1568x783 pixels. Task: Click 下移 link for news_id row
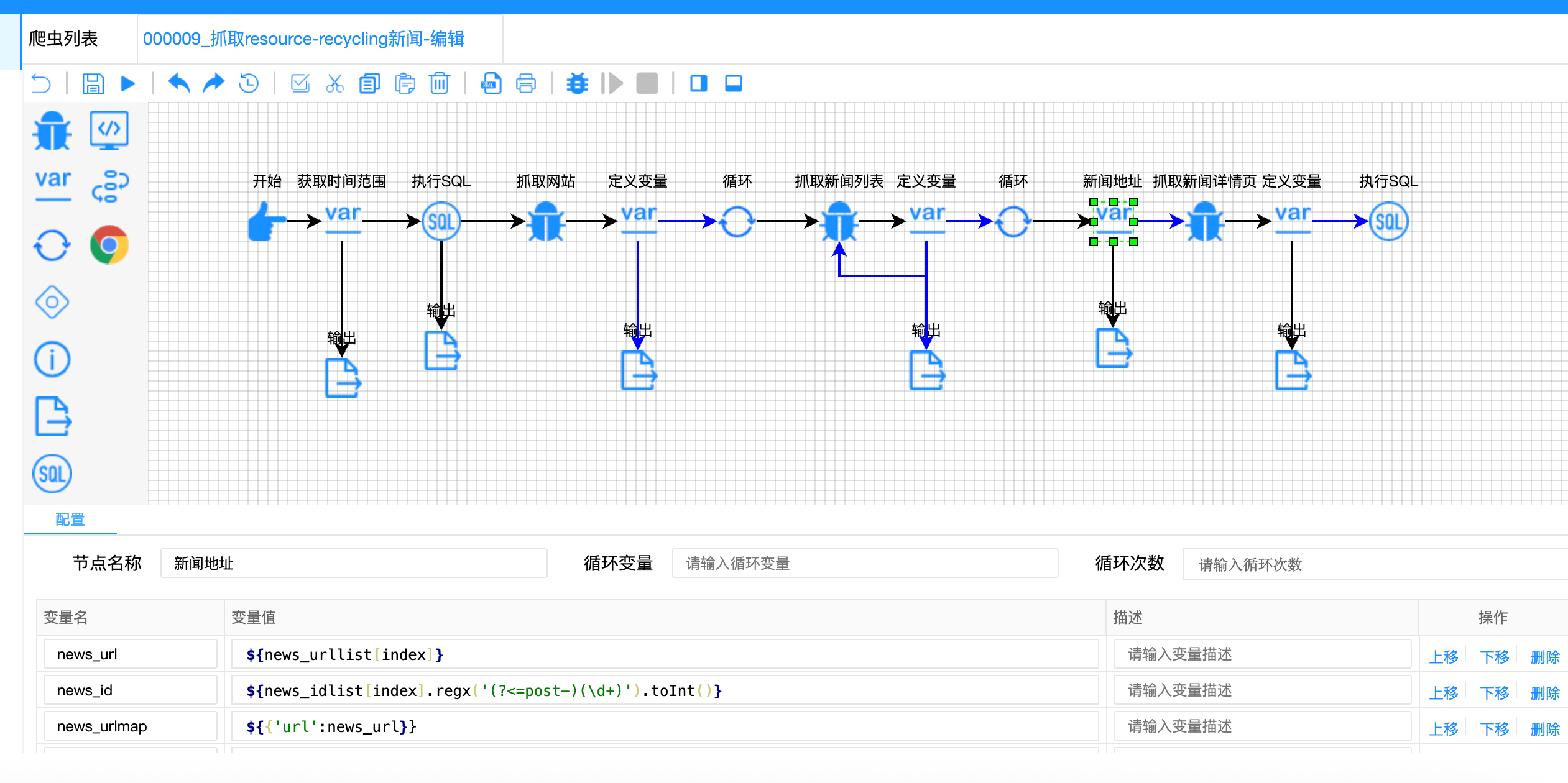coord(1494,692)
